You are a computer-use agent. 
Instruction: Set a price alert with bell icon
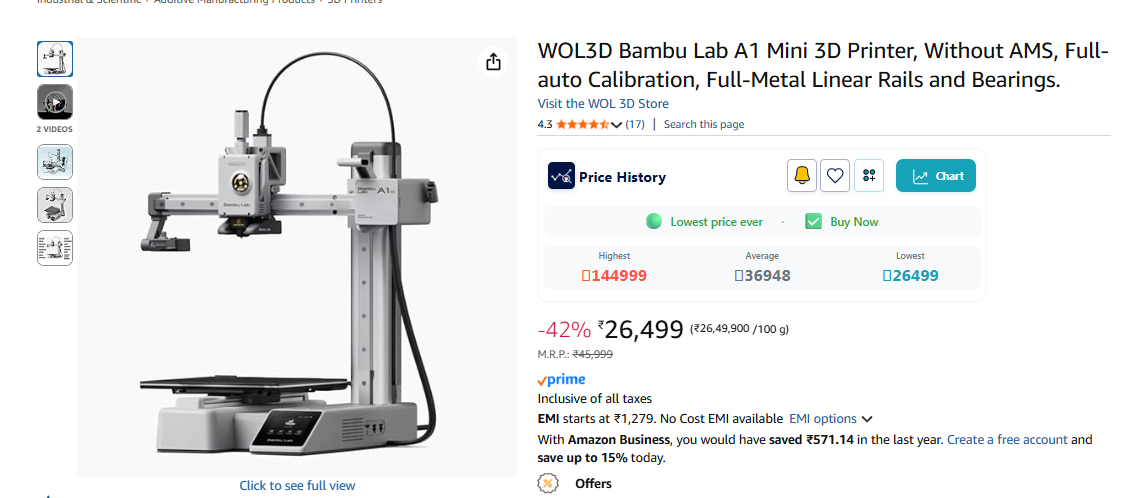tap(802, 176)
